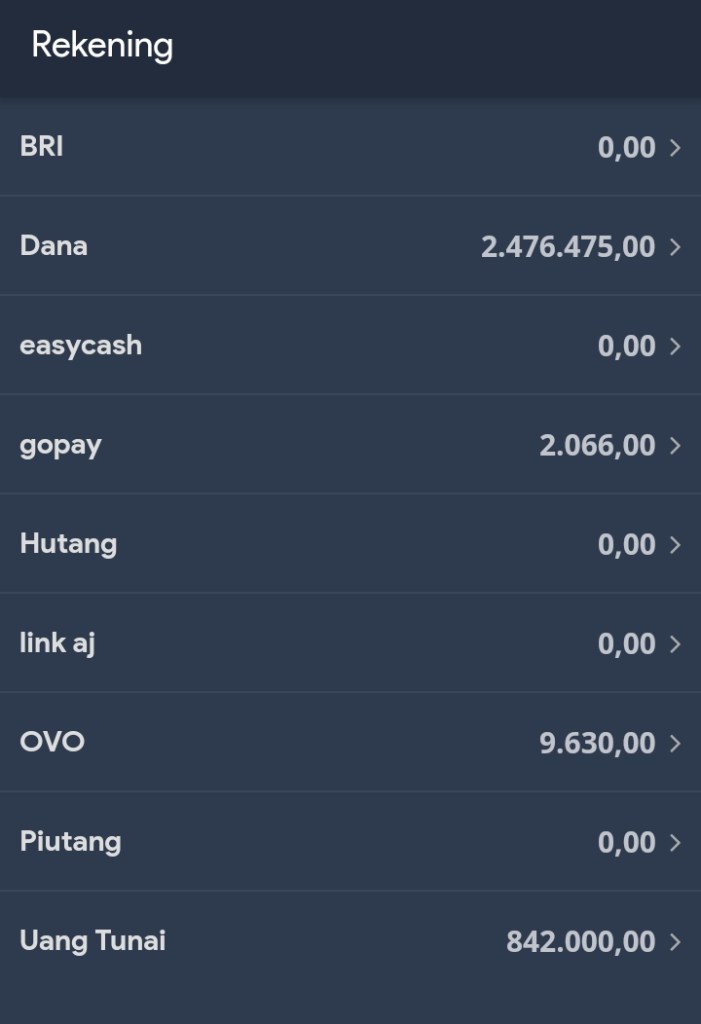This screenshot has height=1024, width=701.
Task: Click the Uang Tunai label
Action: (93, 940)
